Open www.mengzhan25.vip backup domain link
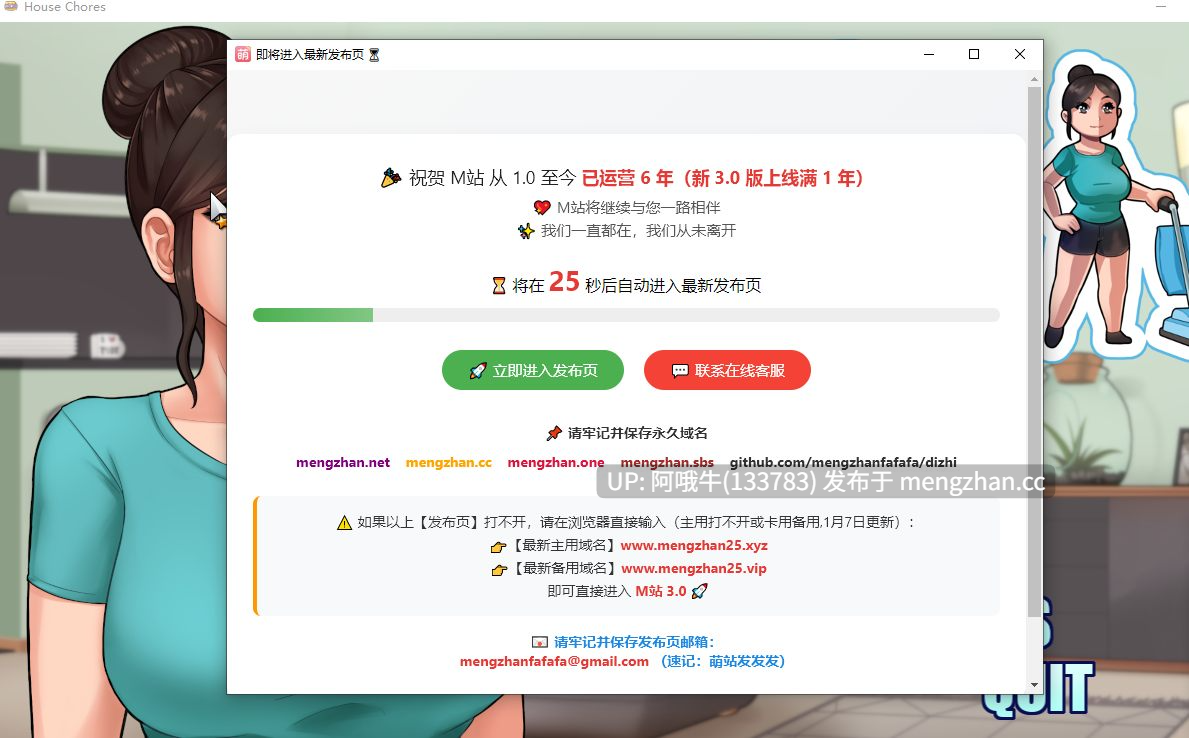This screenshot has height=738, width=1189. (694, 568)
